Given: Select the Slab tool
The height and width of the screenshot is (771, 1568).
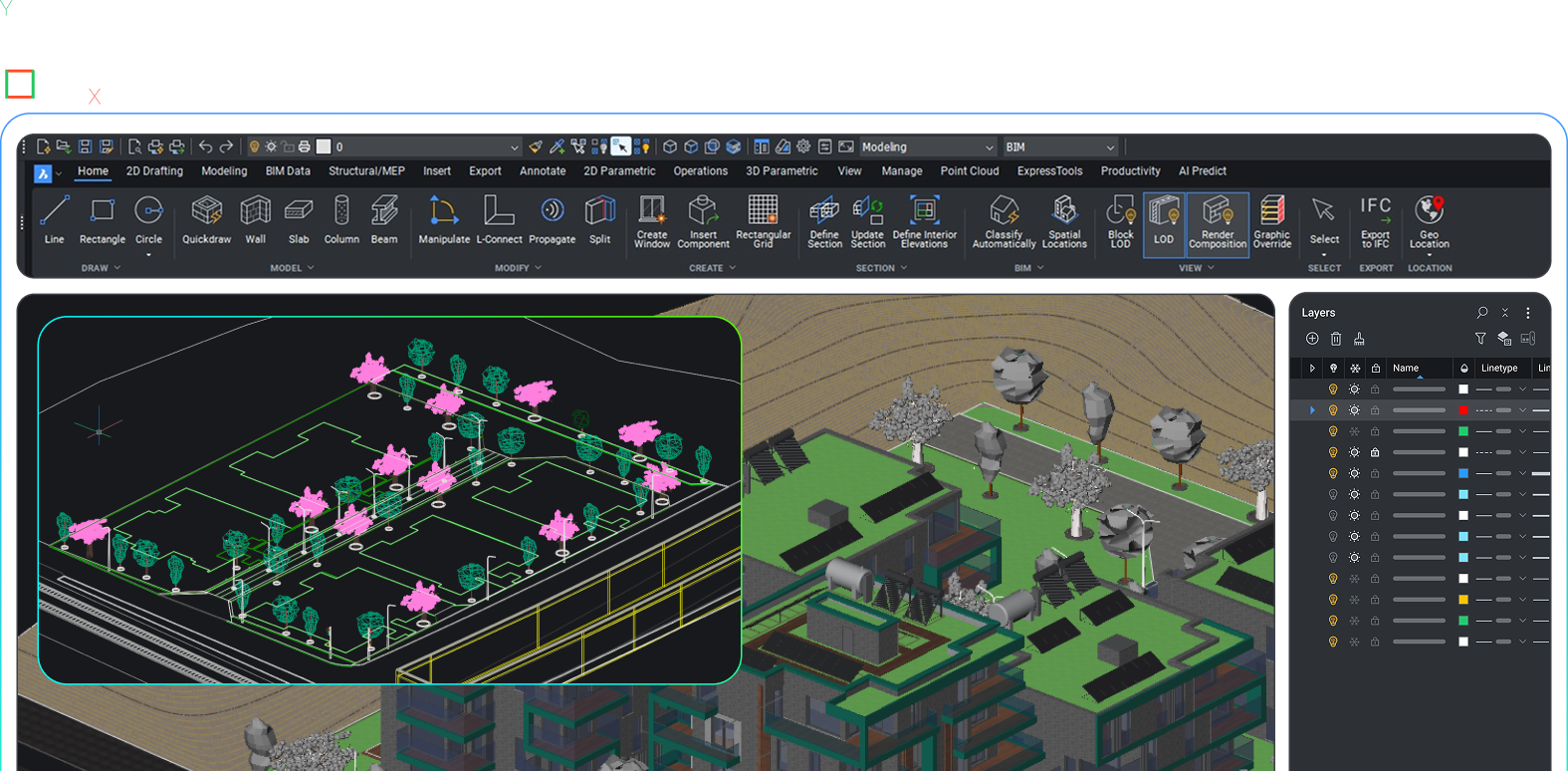Looking at the screenshot, I should point(299,219).
